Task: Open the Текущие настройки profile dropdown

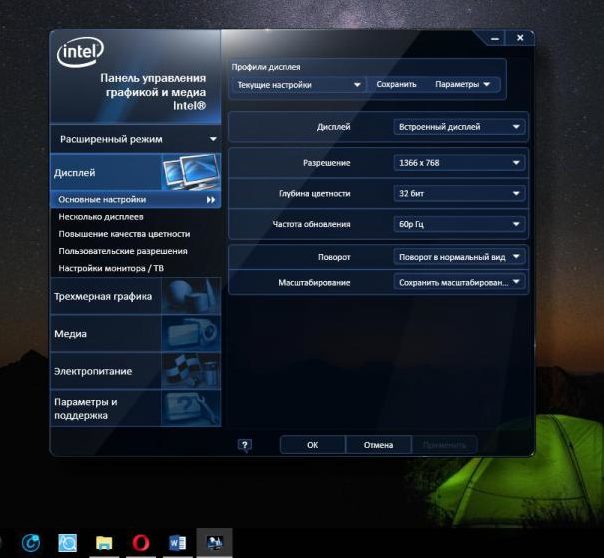Action: coord(299,85)
